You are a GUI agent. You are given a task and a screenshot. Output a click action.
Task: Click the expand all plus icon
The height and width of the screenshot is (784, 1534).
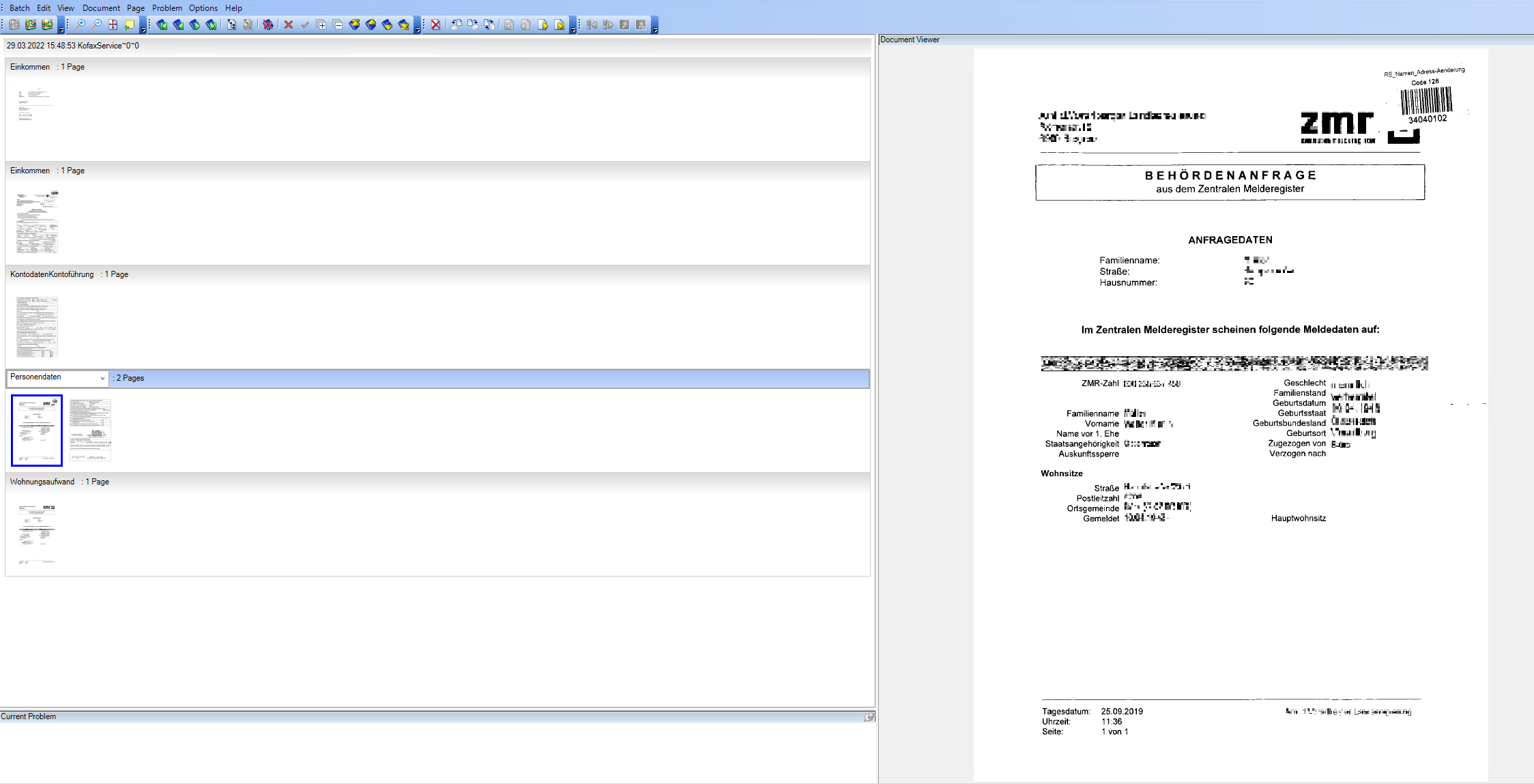point(321,25)
